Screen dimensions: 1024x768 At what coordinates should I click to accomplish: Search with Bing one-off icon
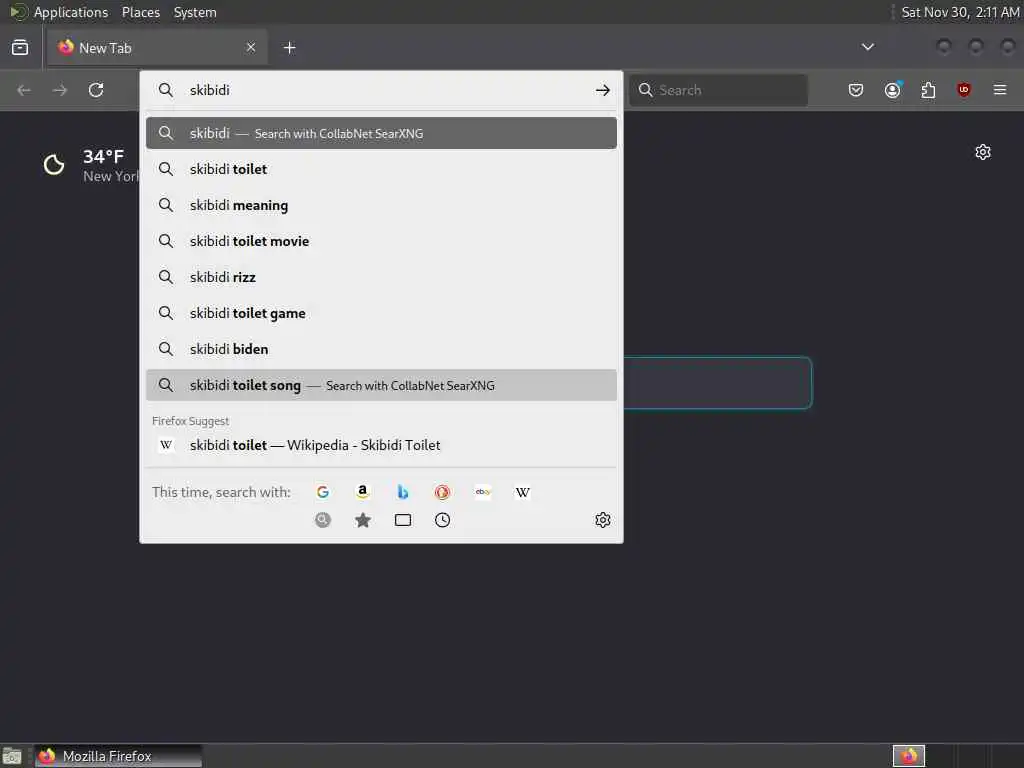402,492
